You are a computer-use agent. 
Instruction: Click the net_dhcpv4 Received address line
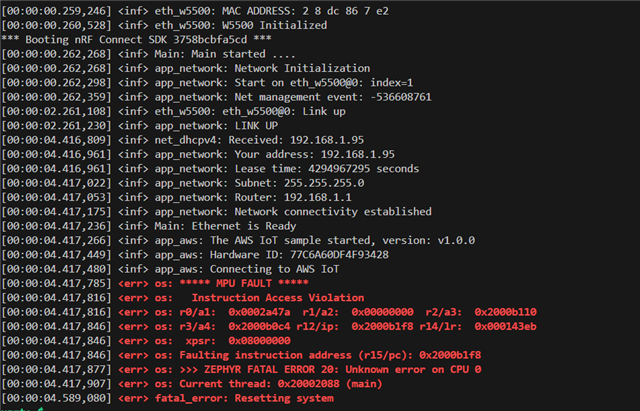click(x=182, y=140)
